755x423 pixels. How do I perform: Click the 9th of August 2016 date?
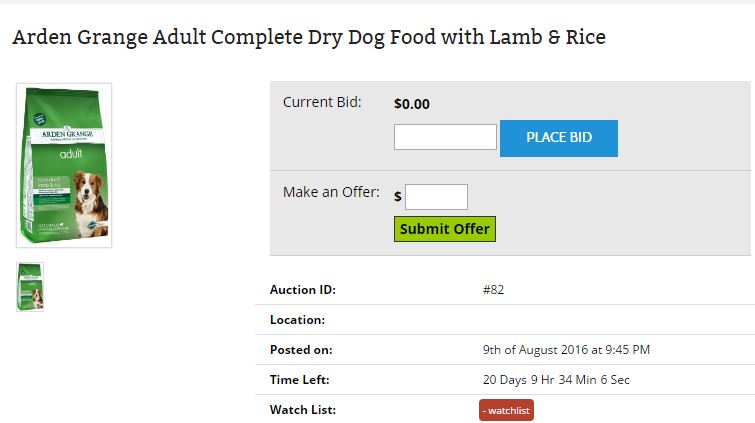point(566,350)
